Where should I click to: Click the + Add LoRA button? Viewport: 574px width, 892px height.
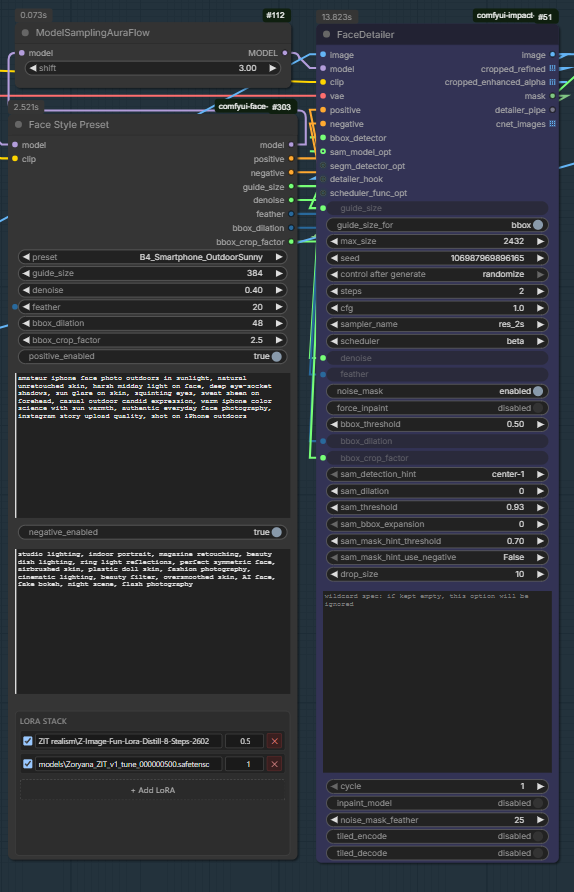point(152,790)
